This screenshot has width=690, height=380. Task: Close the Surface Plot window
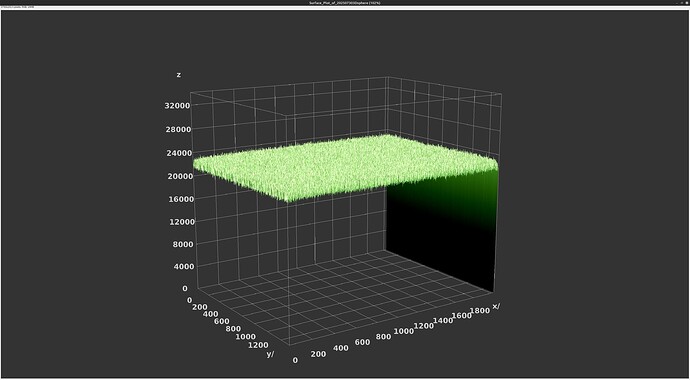click(687, 3)
